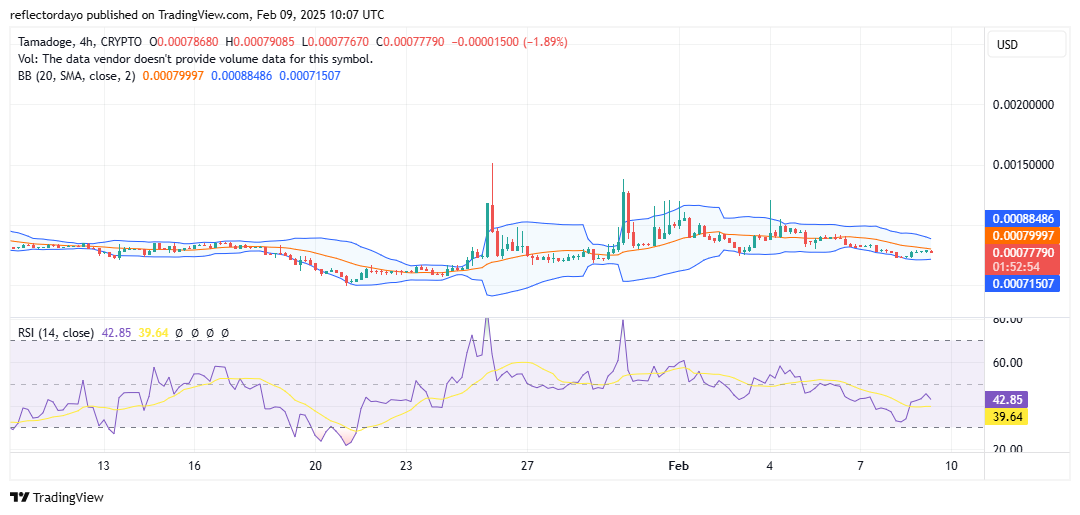Click the 20.00 RSI axis label
This screenshot has width=1080, height=515.
tap(1008, 449)
